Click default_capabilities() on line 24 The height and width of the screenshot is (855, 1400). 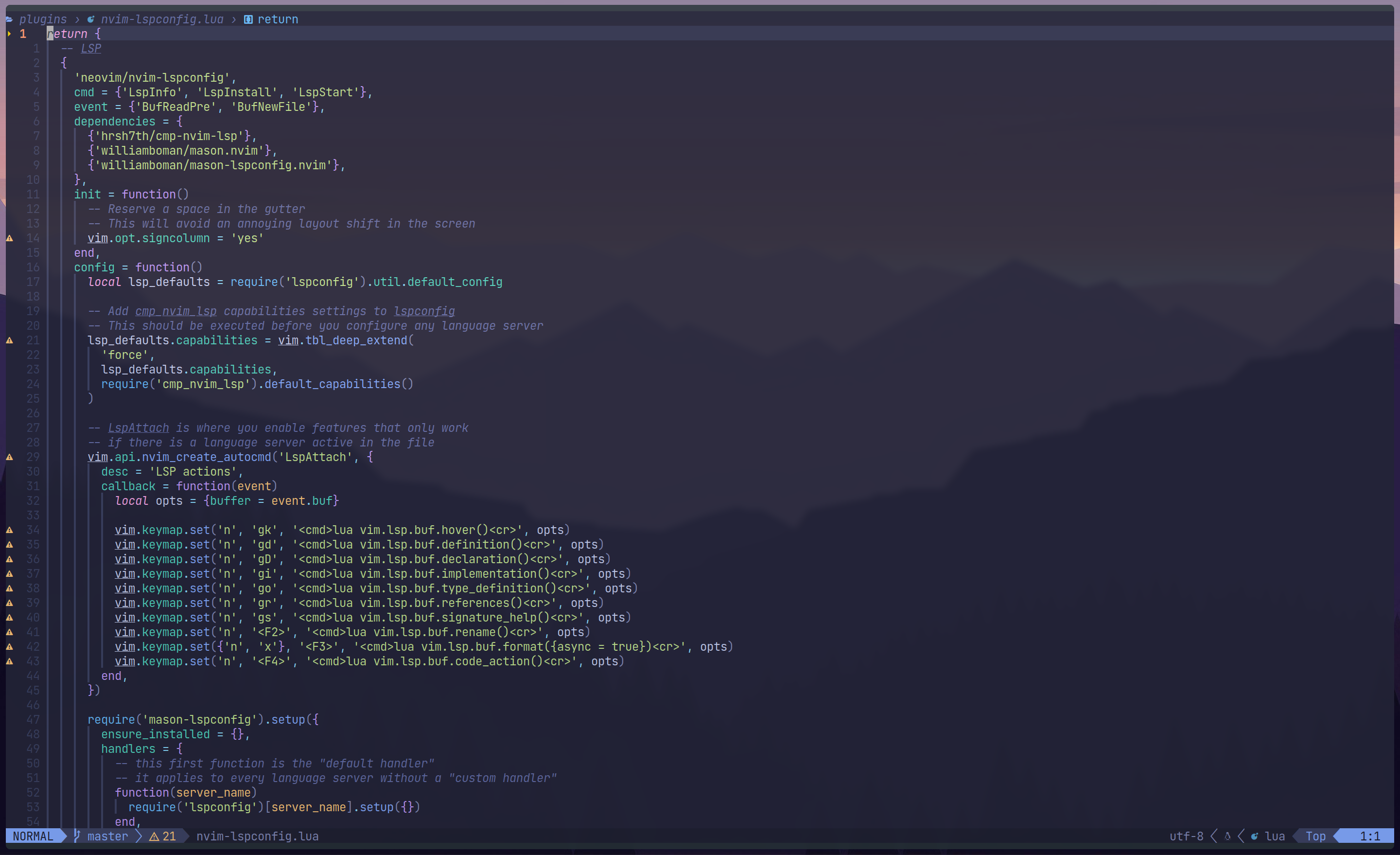tap(339, 384)
